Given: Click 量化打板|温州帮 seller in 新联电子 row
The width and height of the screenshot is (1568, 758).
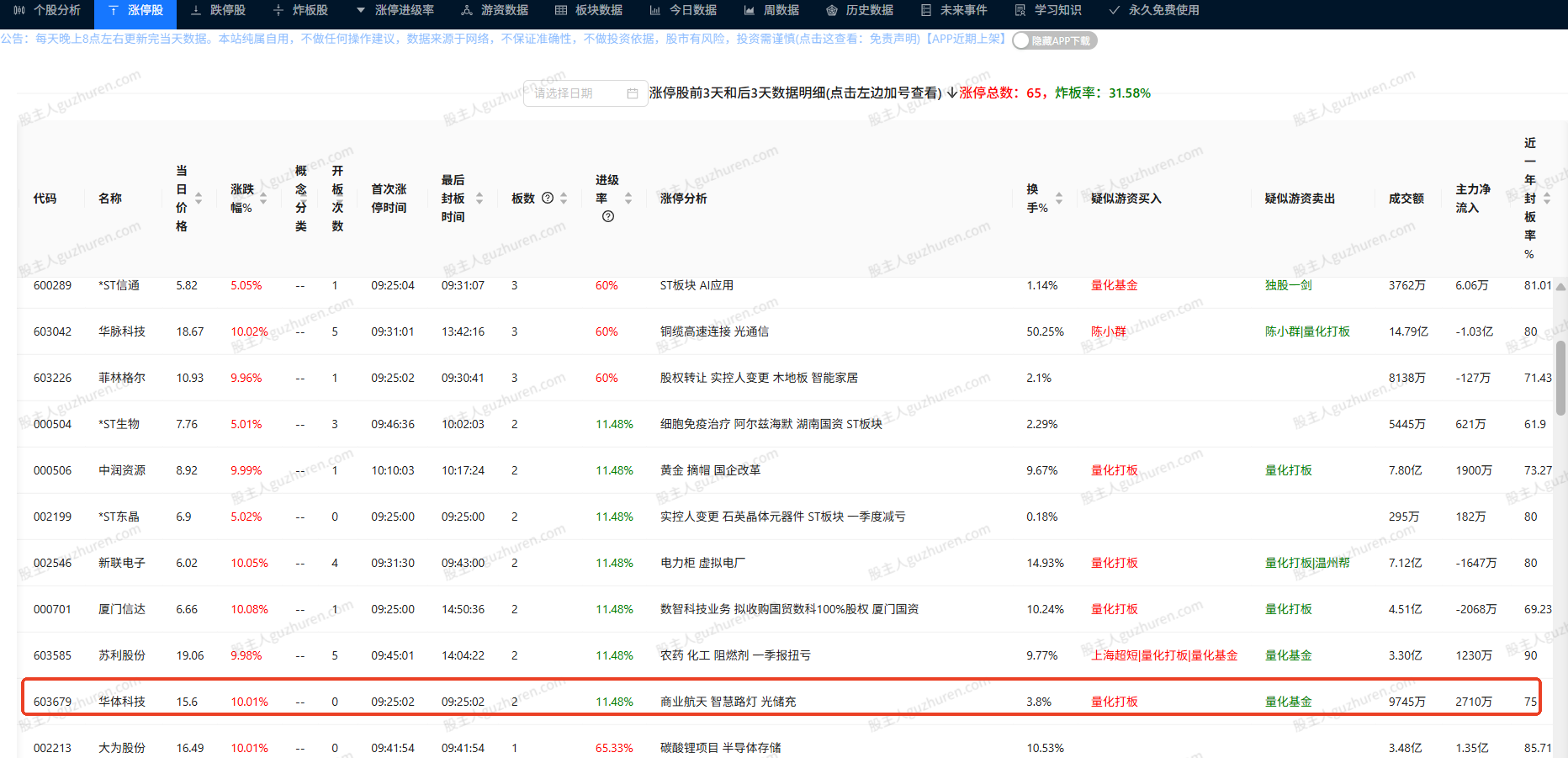Looking at the screenshot, I should 1307,563.
